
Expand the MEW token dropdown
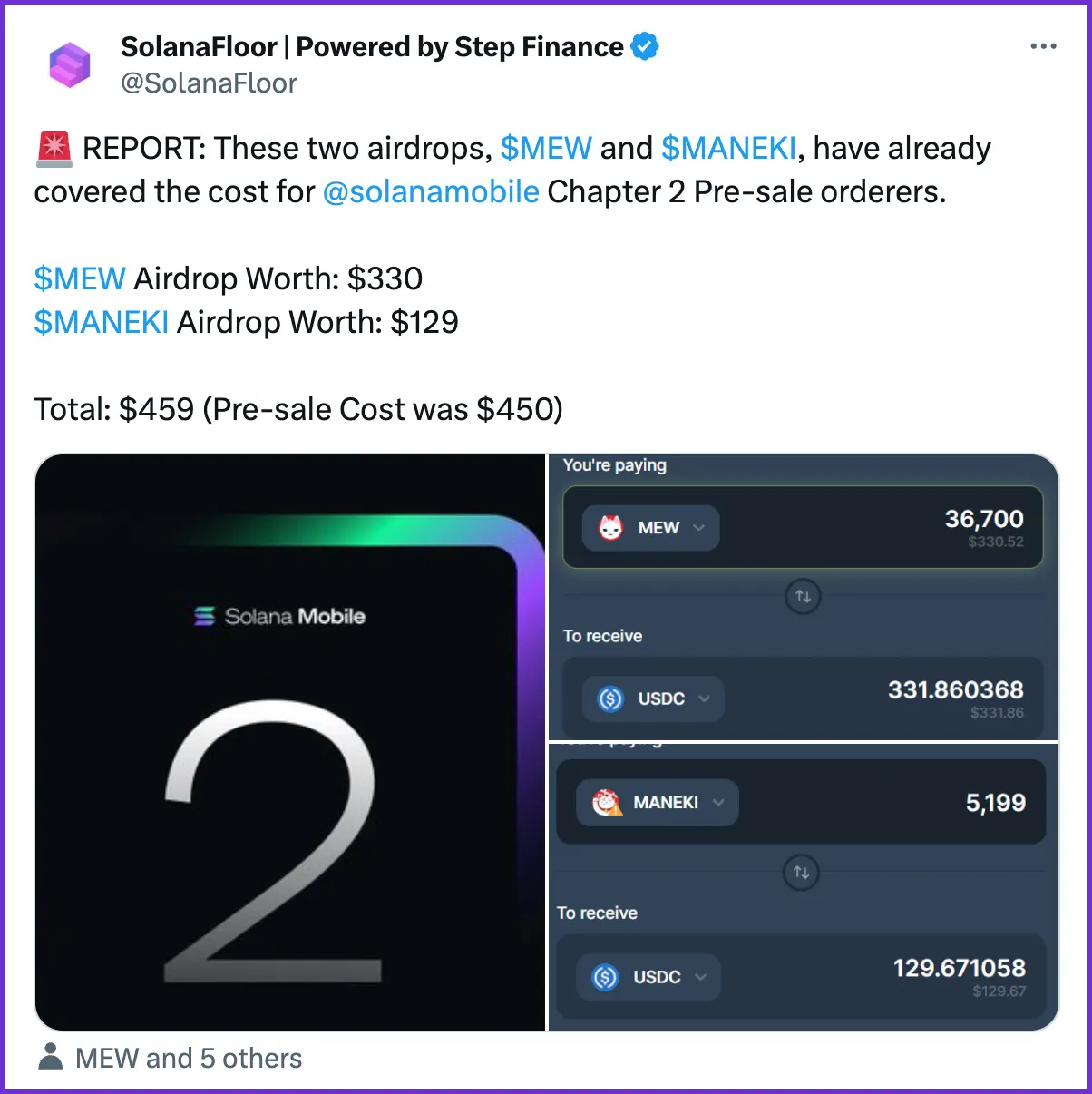point(650,528)
